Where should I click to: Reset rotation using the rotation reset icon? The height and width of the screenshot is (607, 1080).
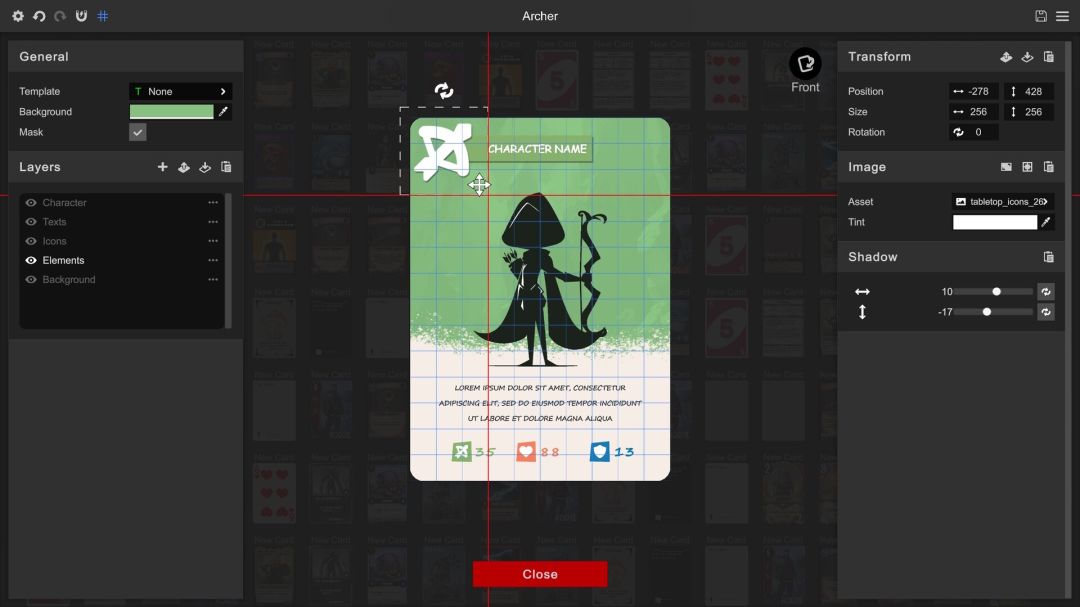click(958, 131)
